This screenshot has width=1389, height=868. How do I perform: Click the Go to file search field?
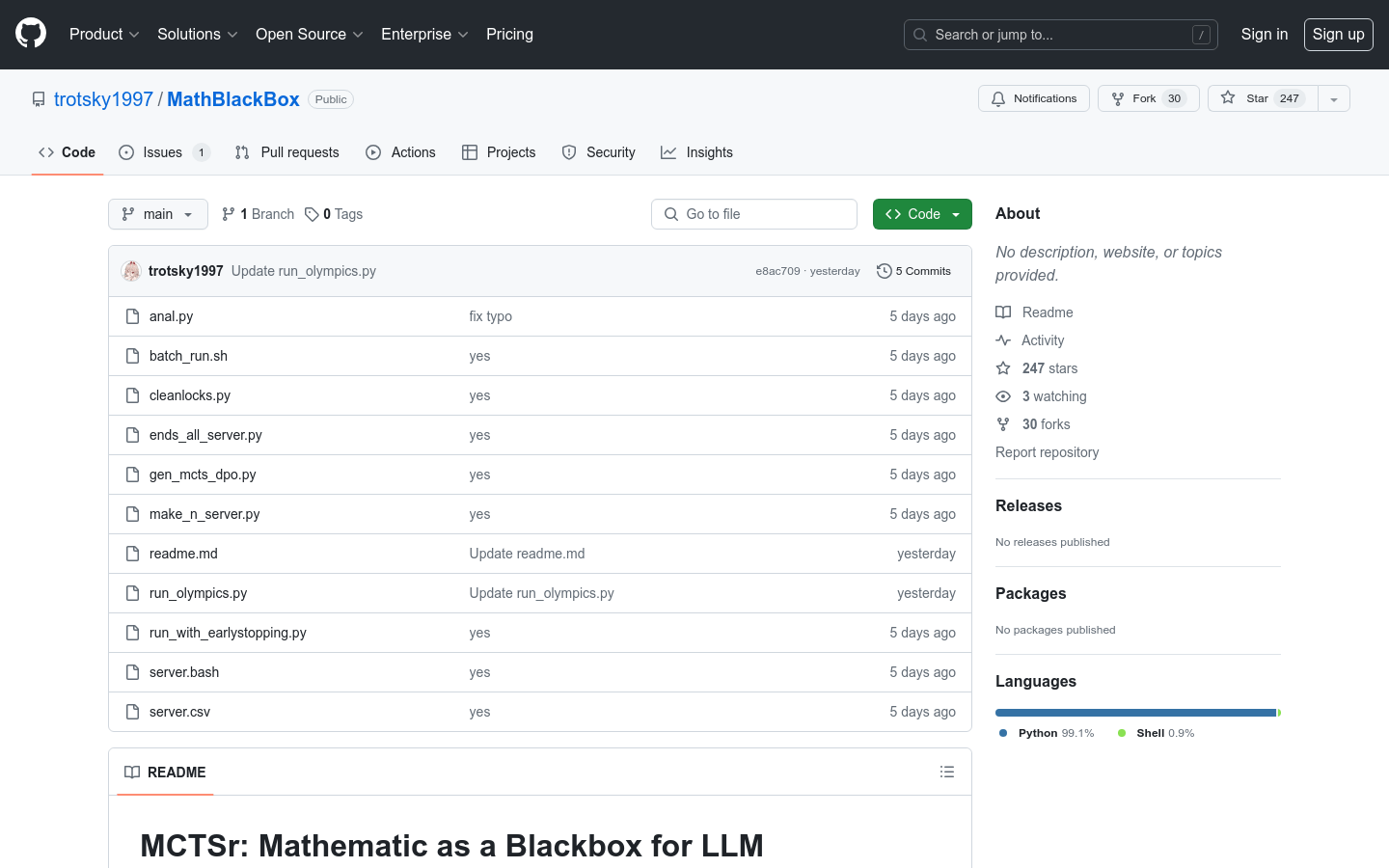click(x=753, y=213)
